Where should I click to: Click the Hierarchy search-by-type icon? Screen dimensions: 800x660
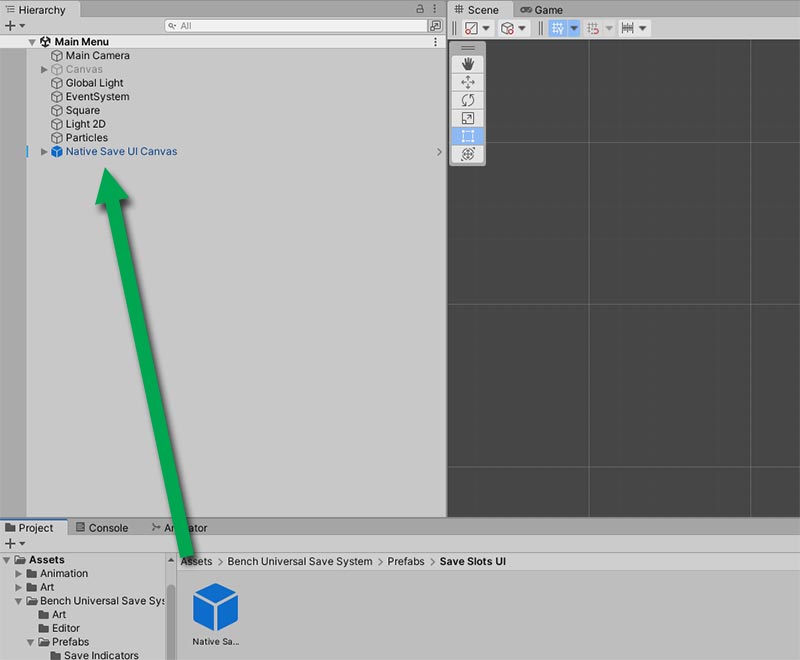[434, 26]
